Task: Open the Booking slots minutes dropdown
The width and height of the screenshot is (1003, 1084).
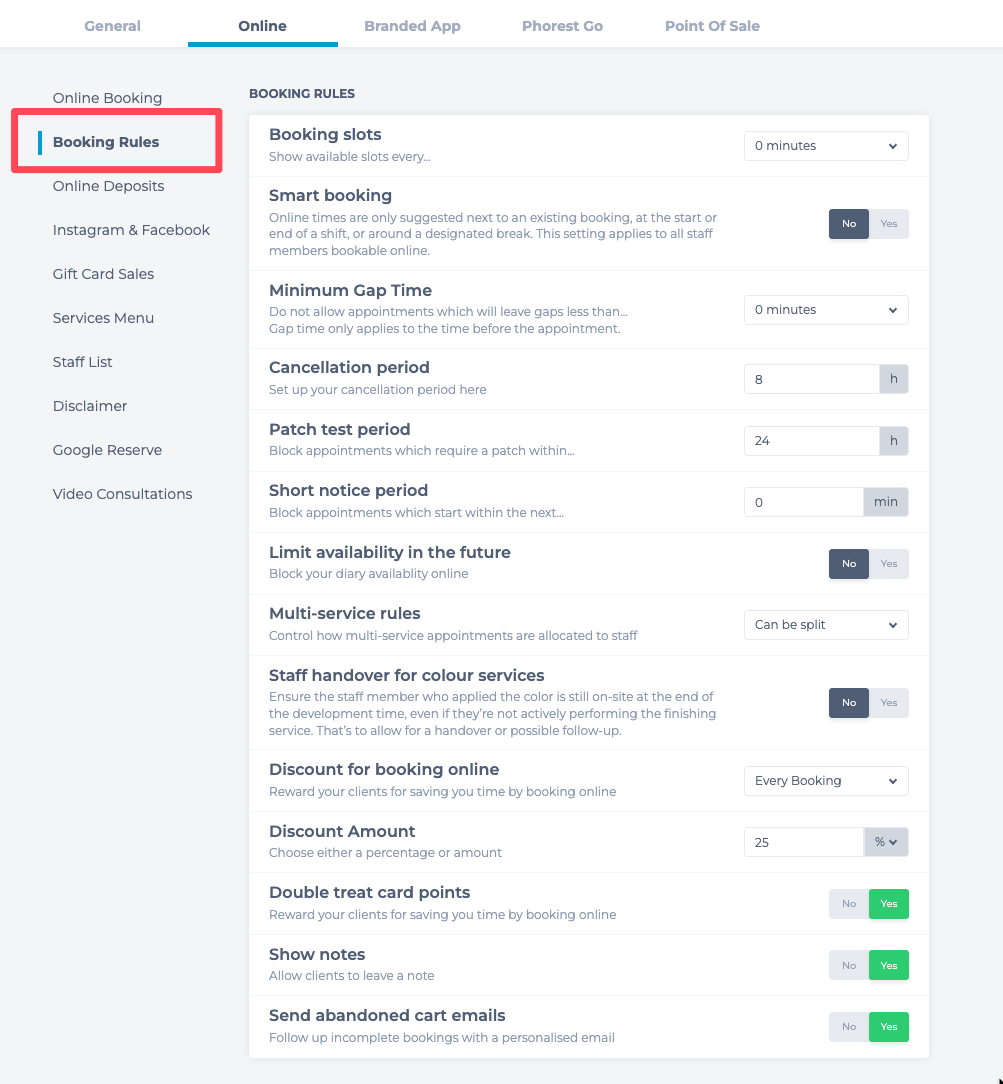Action: (x=826, y=146)
